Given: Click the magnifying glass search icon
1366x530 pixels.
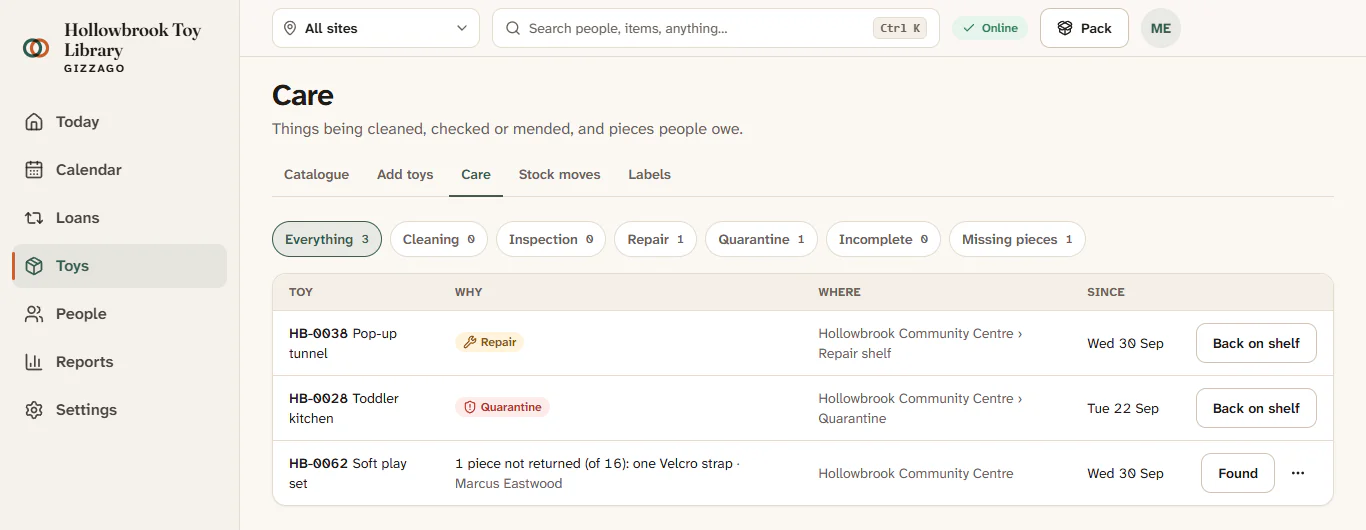Looking at the screenshot, I should click(513, 28).
